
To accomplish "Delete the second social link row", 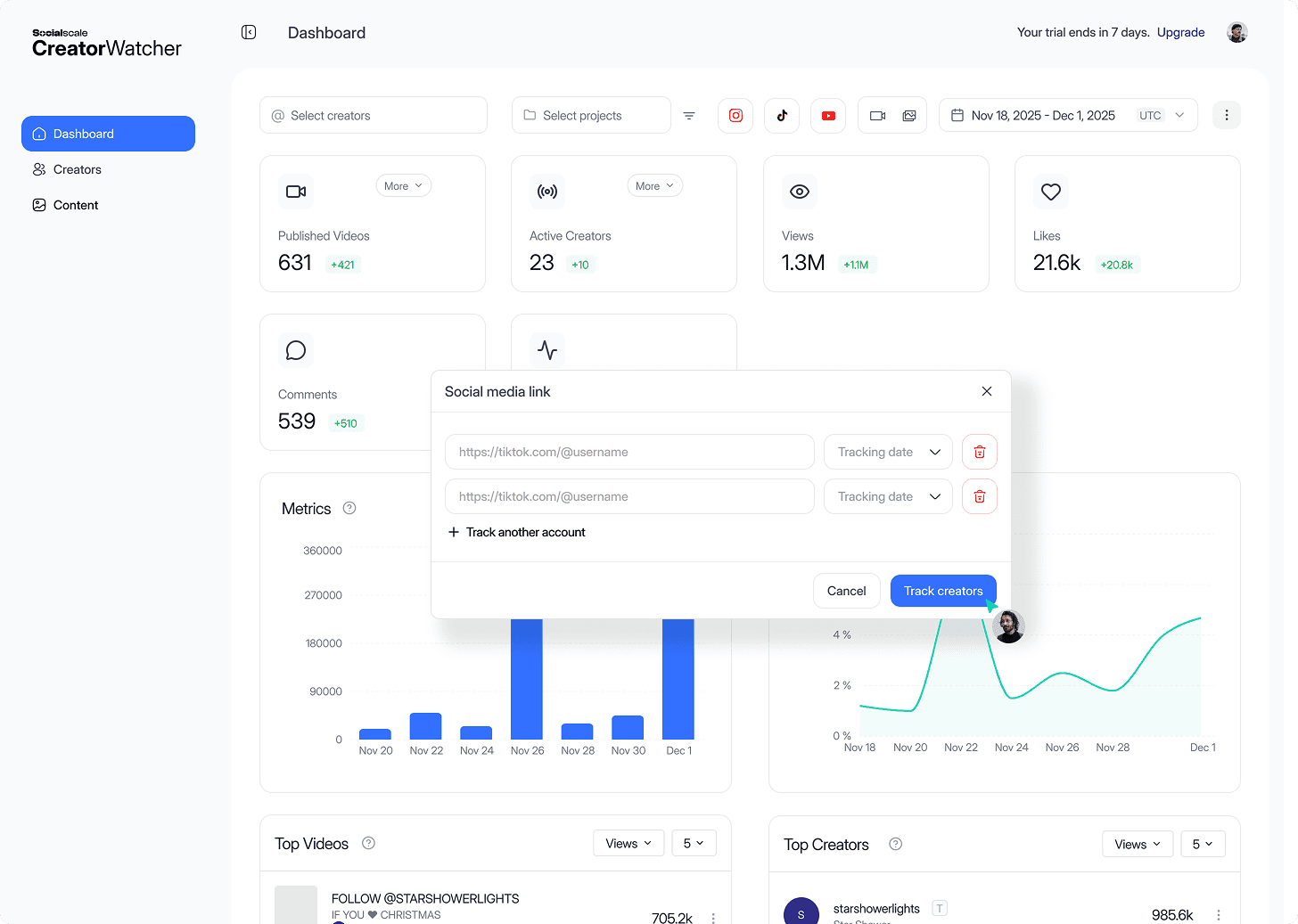I will pos(980,496).
